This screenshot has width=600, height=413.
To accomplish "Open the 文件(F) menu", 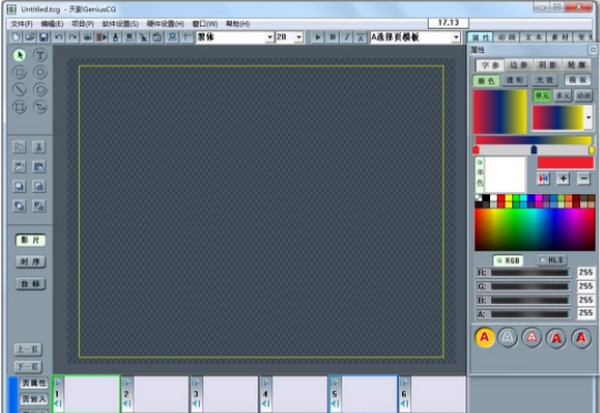I will (x=22, y=22).
